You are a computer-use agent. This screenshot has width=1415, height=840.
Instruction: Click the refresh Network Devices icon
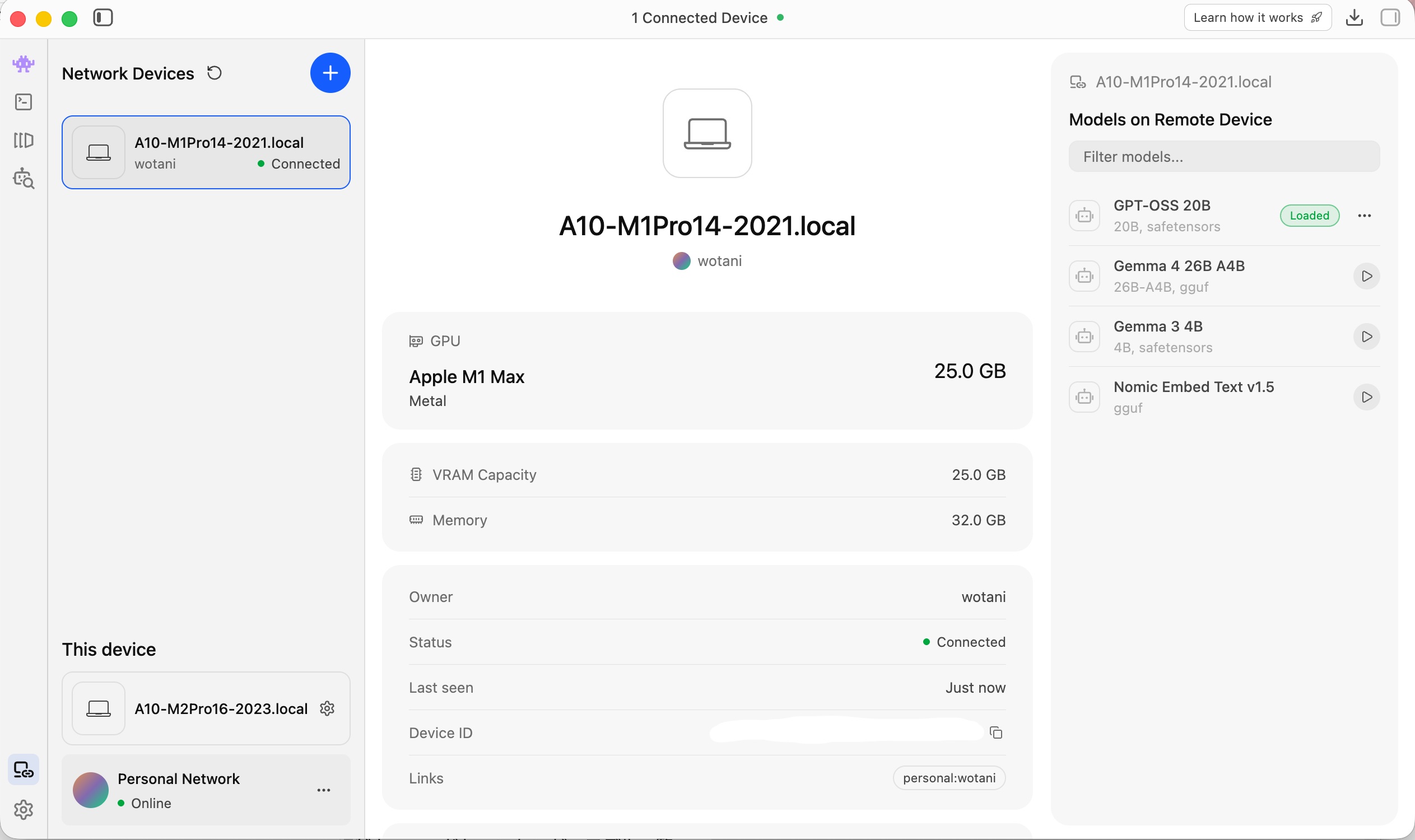click(214, 73)
